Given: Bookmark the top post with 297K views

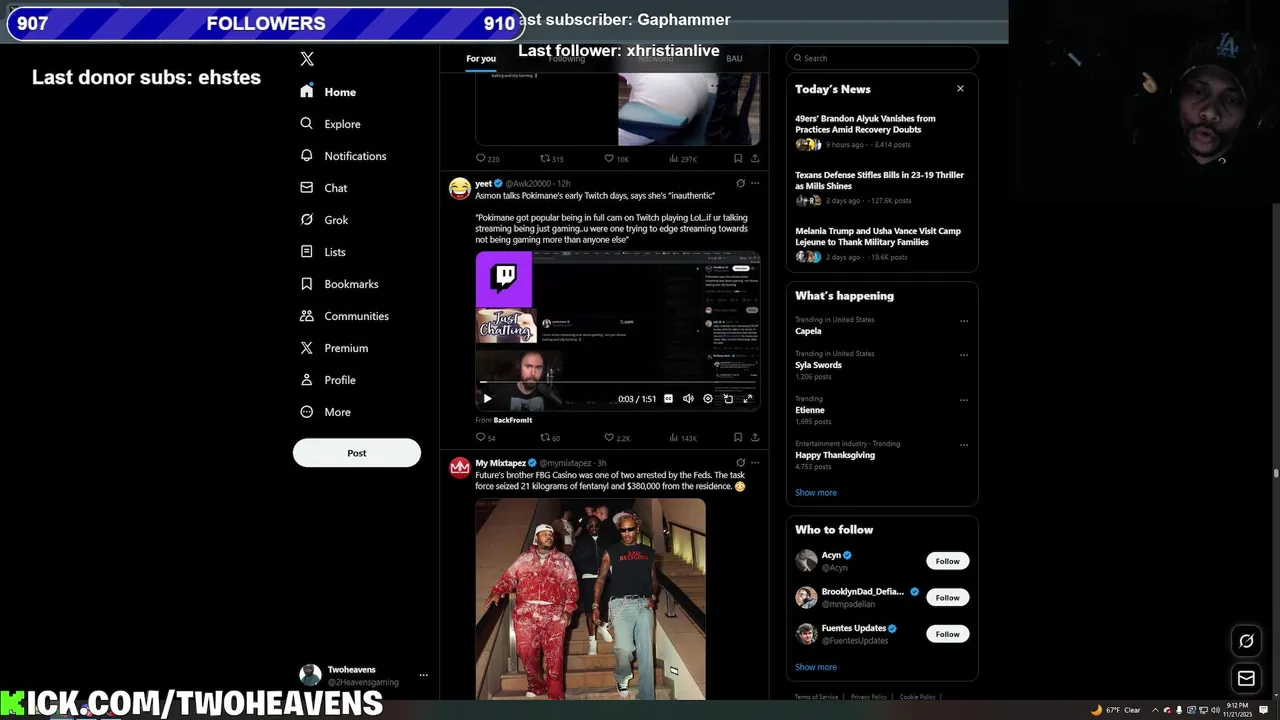Looking at the screenshot, I should (738, 158).
